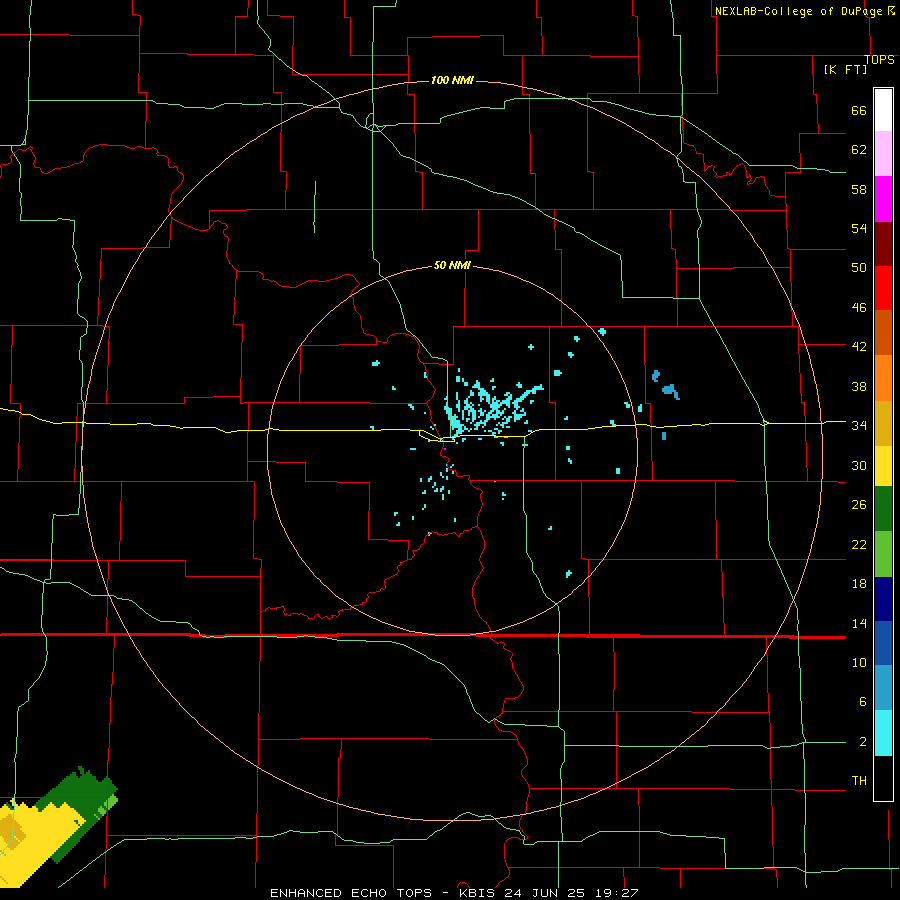Click the black TH threshold legend swatch

tap(883, 778)
